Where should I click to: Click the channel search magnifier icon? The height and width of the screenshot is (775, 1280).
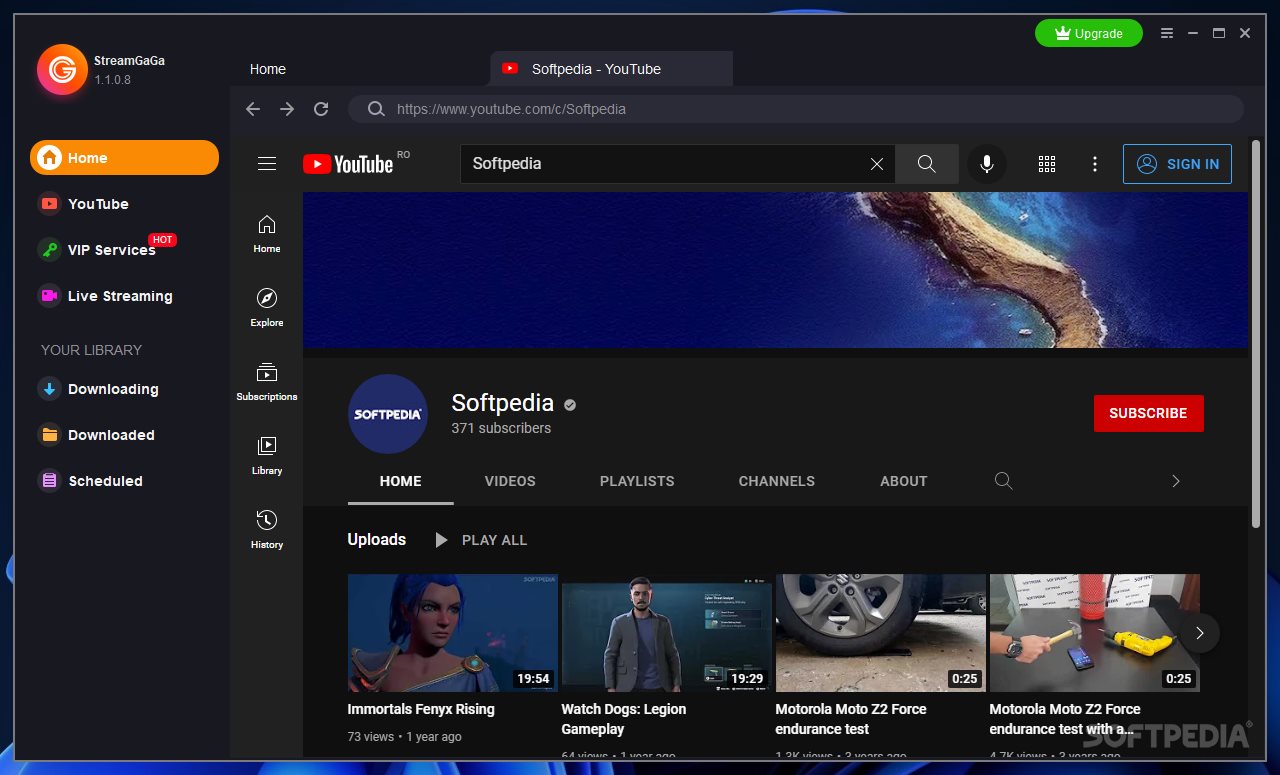[1003, 481]
